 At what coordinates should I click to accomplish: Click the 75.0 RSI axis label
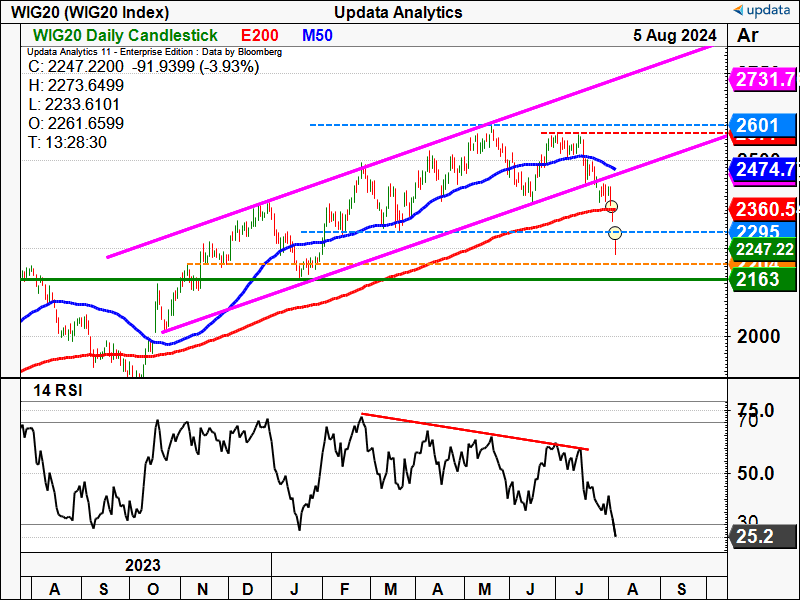tap(756, 410)
